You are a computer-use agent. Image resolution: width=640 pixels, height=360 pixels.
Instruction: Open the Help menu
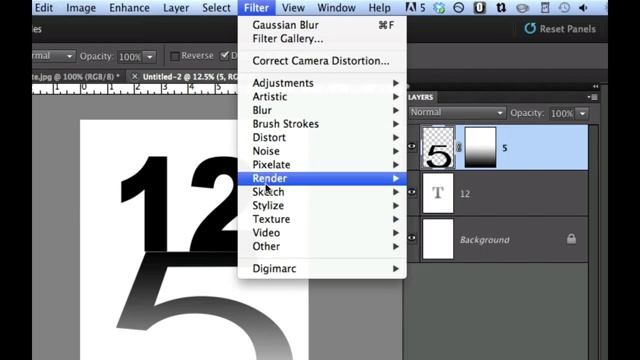pyautogui.click(x=380, y=8)
